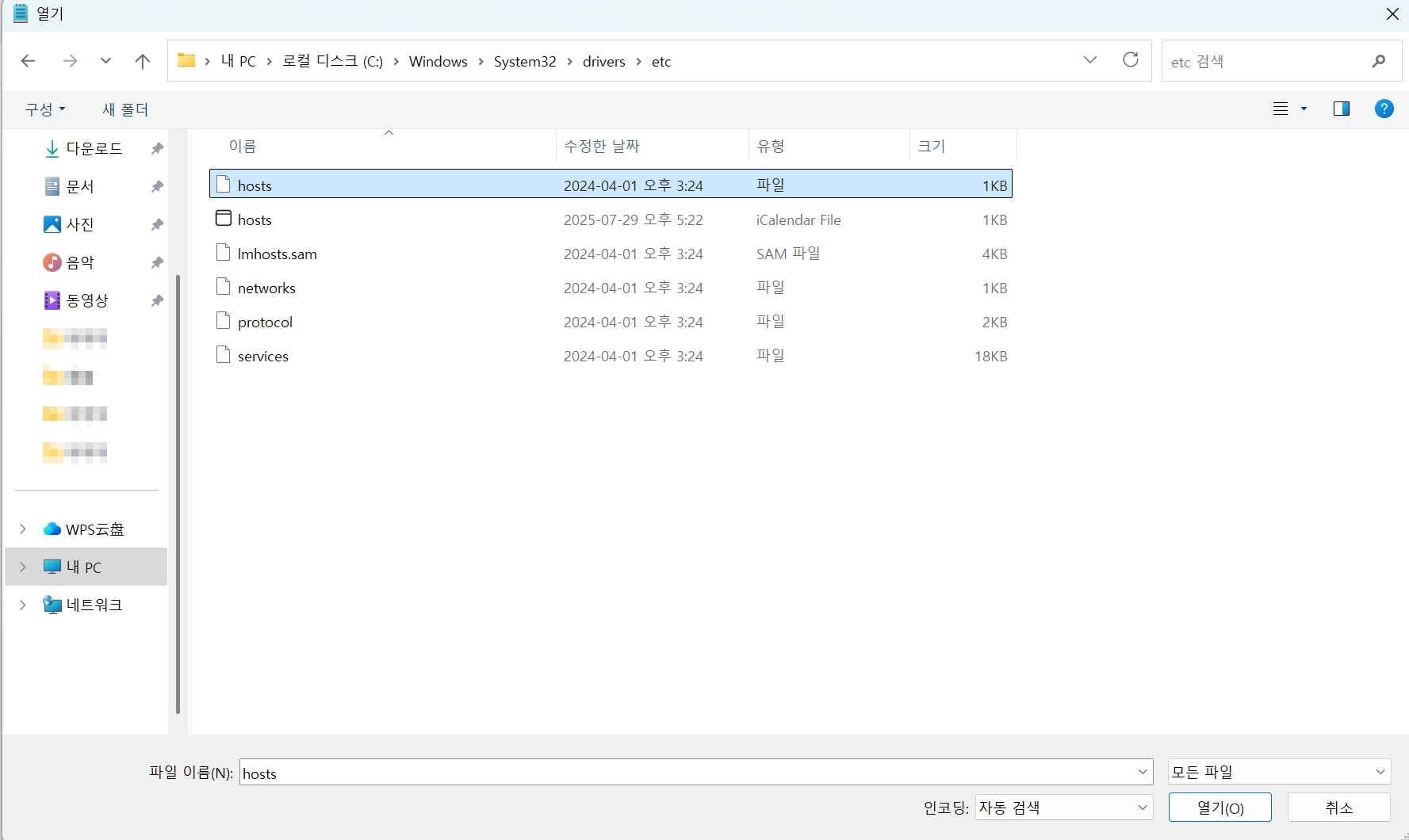The image size is (1409, 840).
Task: Click 내 PC breadcrumb segment
Action: pyautogui.click(x=239, y=61)
